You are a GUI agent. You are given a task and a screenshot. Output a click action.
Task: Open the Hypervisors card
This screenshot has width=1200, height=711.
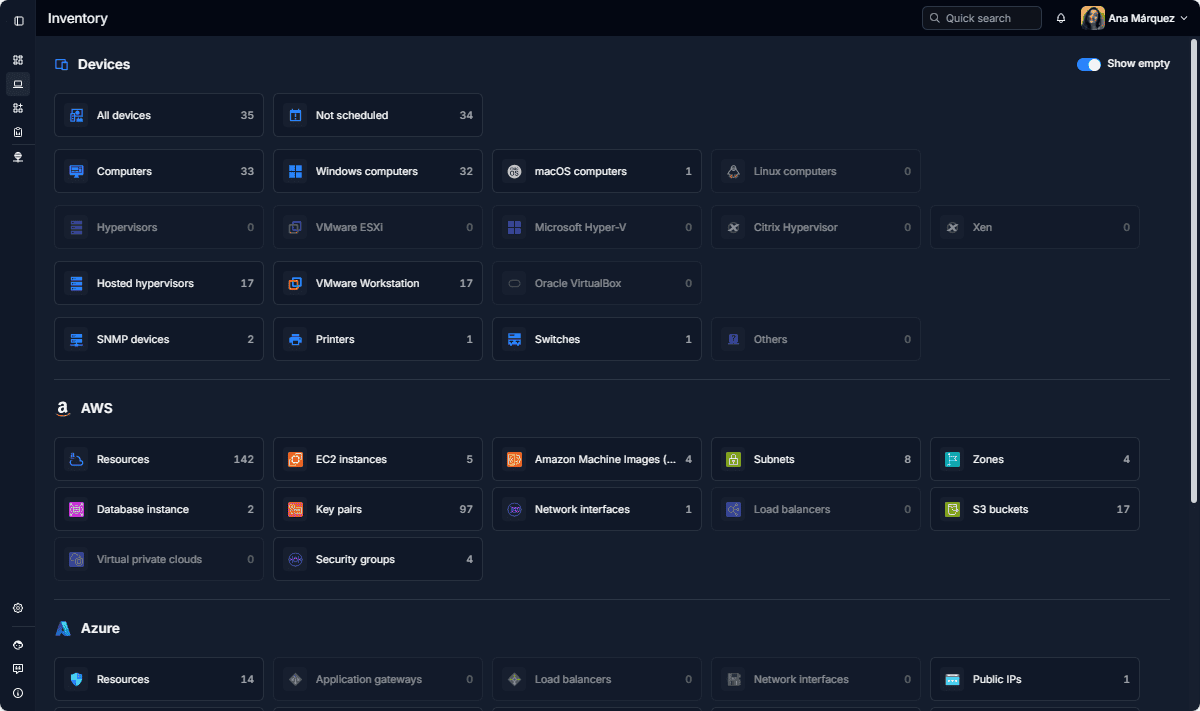point(159,227)
